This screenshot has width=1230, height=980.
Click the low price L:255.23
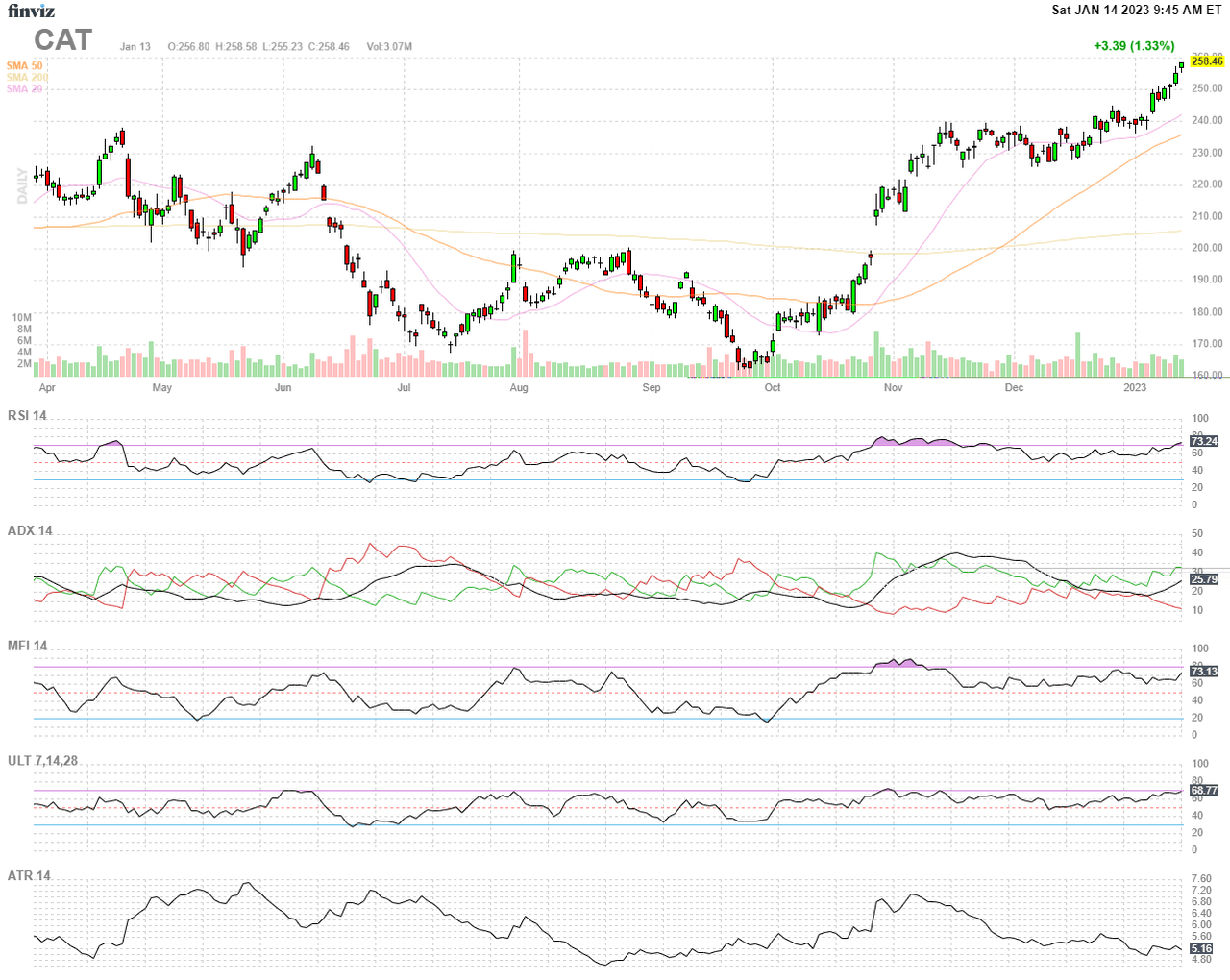(x=282, y=46)
